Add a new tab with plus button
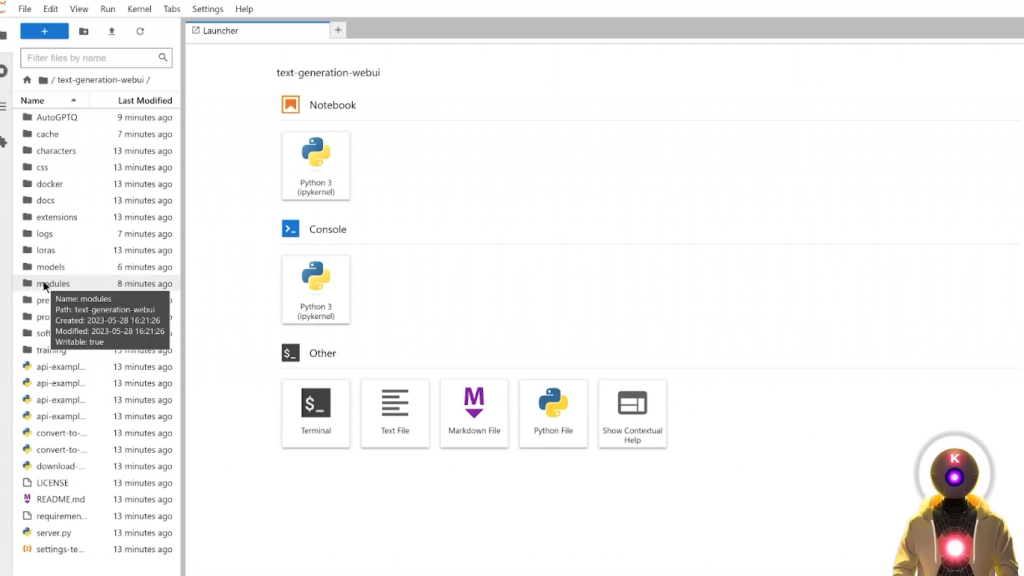The image size is (1024, 576). [x=338, y=30]
